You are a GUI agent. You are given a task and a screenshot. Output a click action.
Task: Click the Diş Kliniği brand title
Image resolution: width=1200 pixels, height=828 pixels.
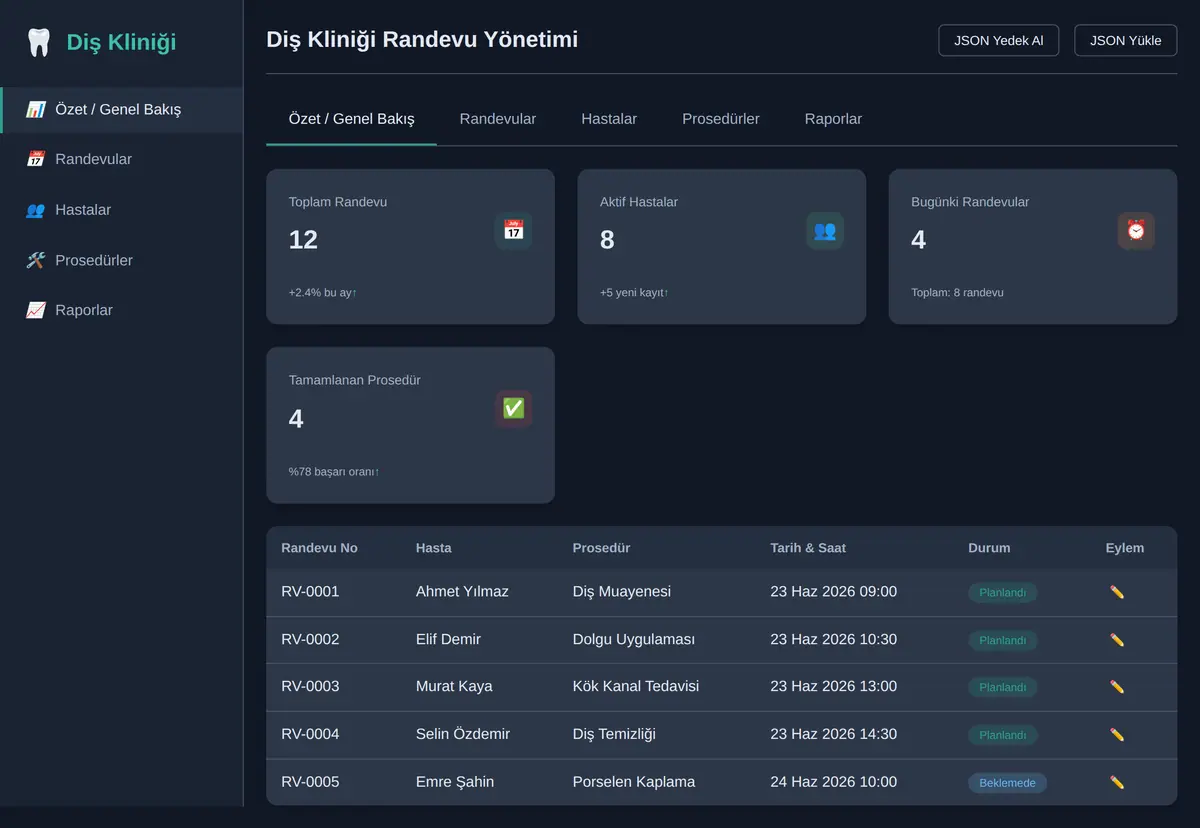coord(121,42)
